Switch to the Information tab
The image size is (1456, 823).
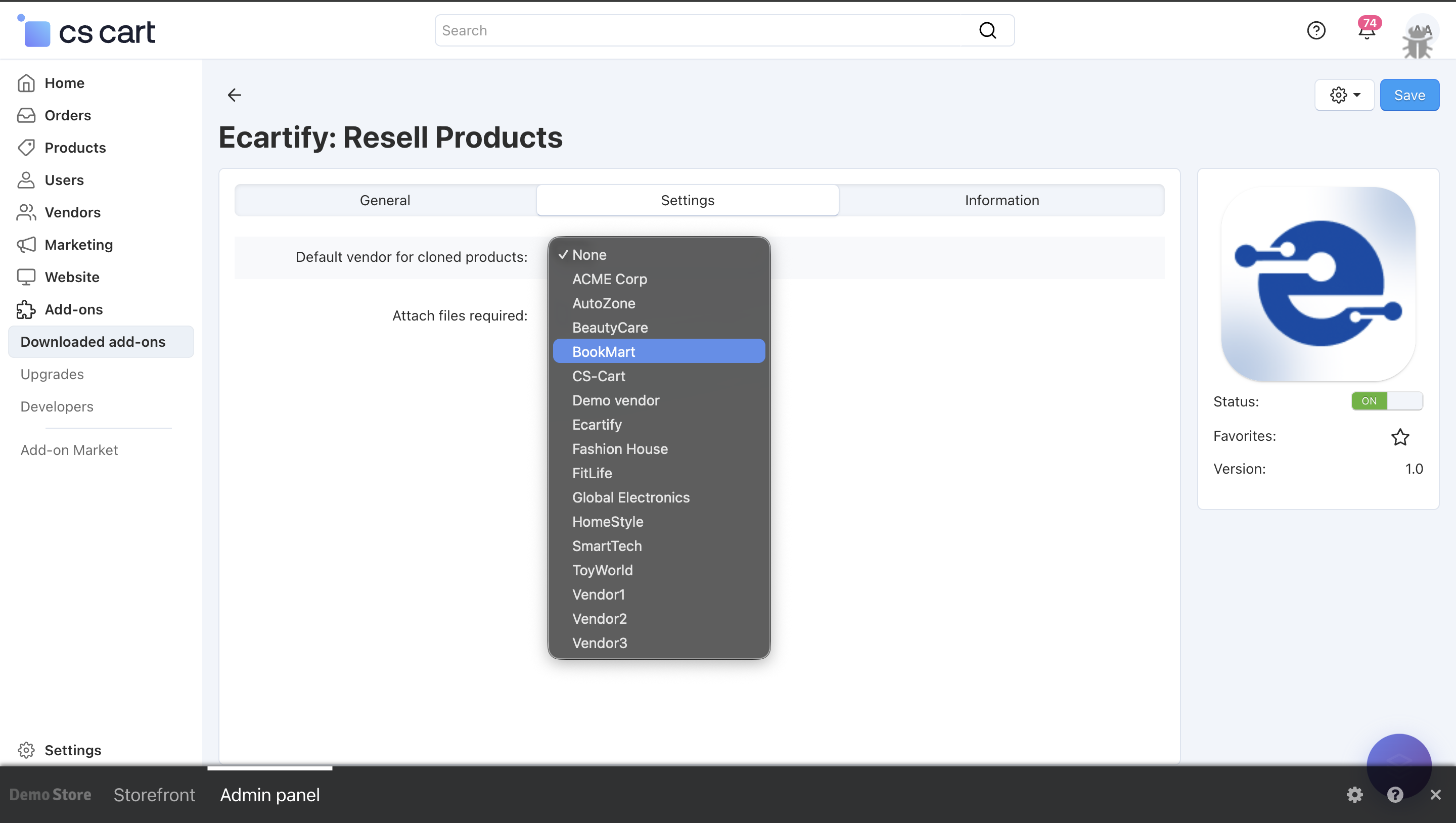pyautogui.click(x=1001, y=200)
